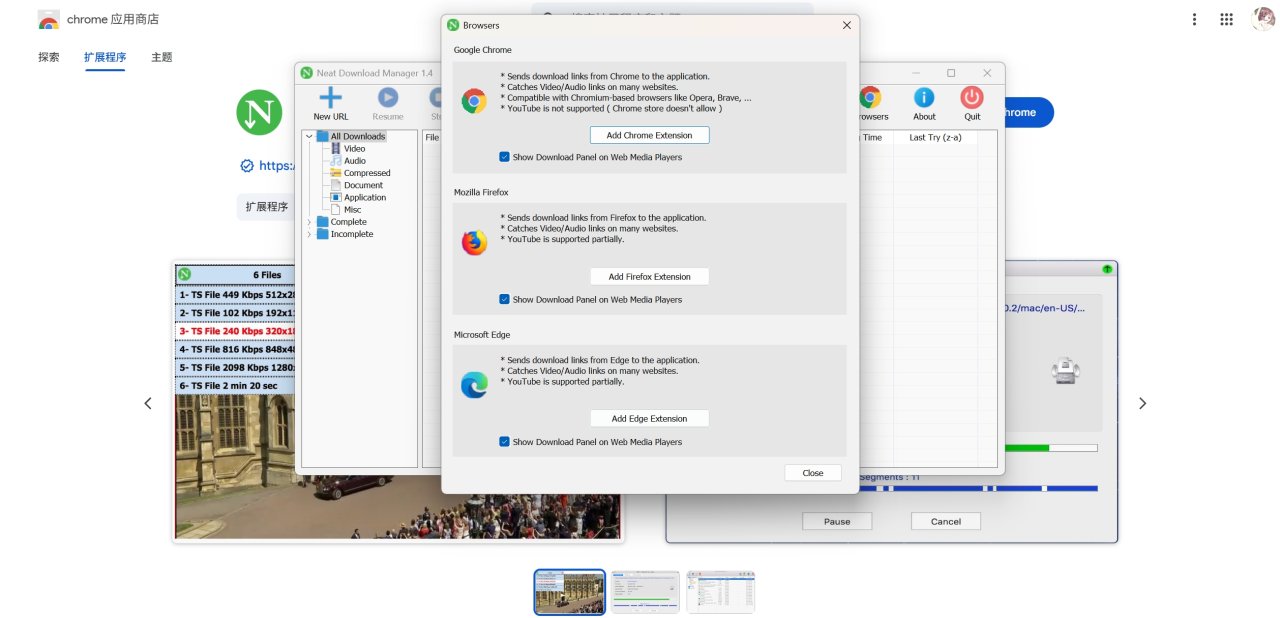Select the third screenshot thumbnail
This screenshot has width=1280, height=618.
(720, 592)
